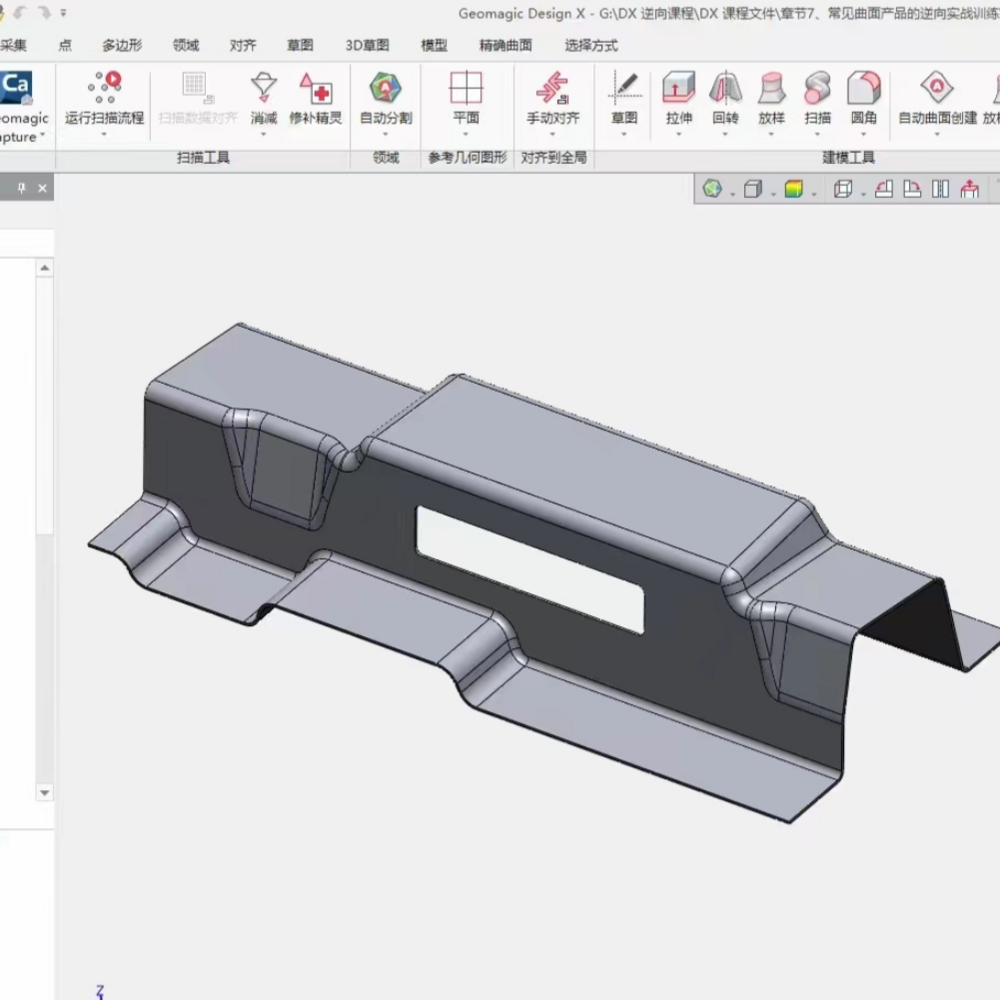This screenshot has height=1000, width=1000.
Task: Toggle pin on the left panel
Action: click(21, 188)
